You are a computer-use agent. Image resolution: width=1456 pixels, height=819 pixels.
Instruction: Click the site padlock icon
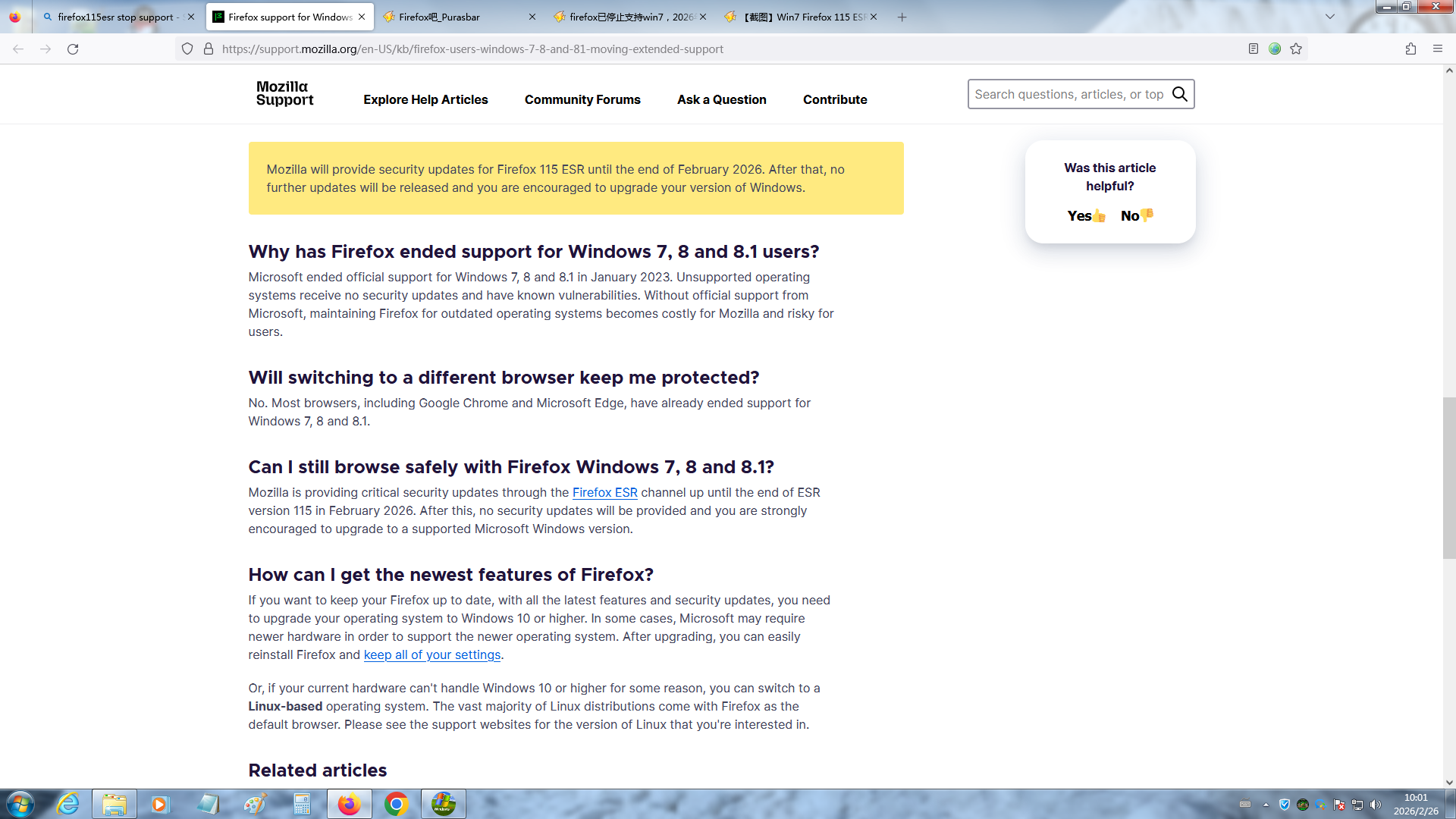click(x=209, y=49)
